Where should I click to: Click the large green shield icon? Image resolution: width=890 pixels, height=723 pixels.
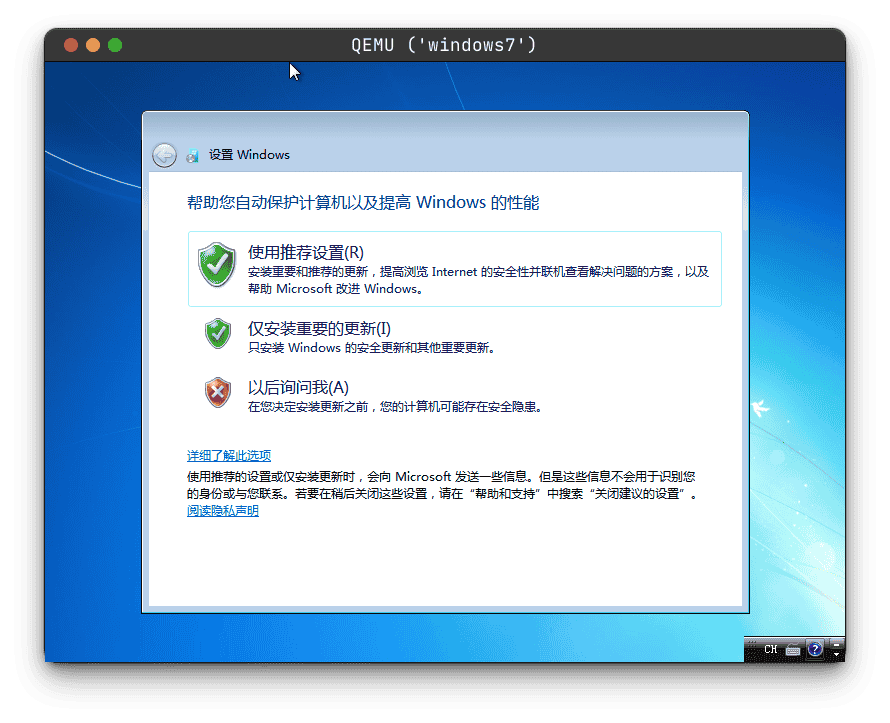click(x=217, y=264)
